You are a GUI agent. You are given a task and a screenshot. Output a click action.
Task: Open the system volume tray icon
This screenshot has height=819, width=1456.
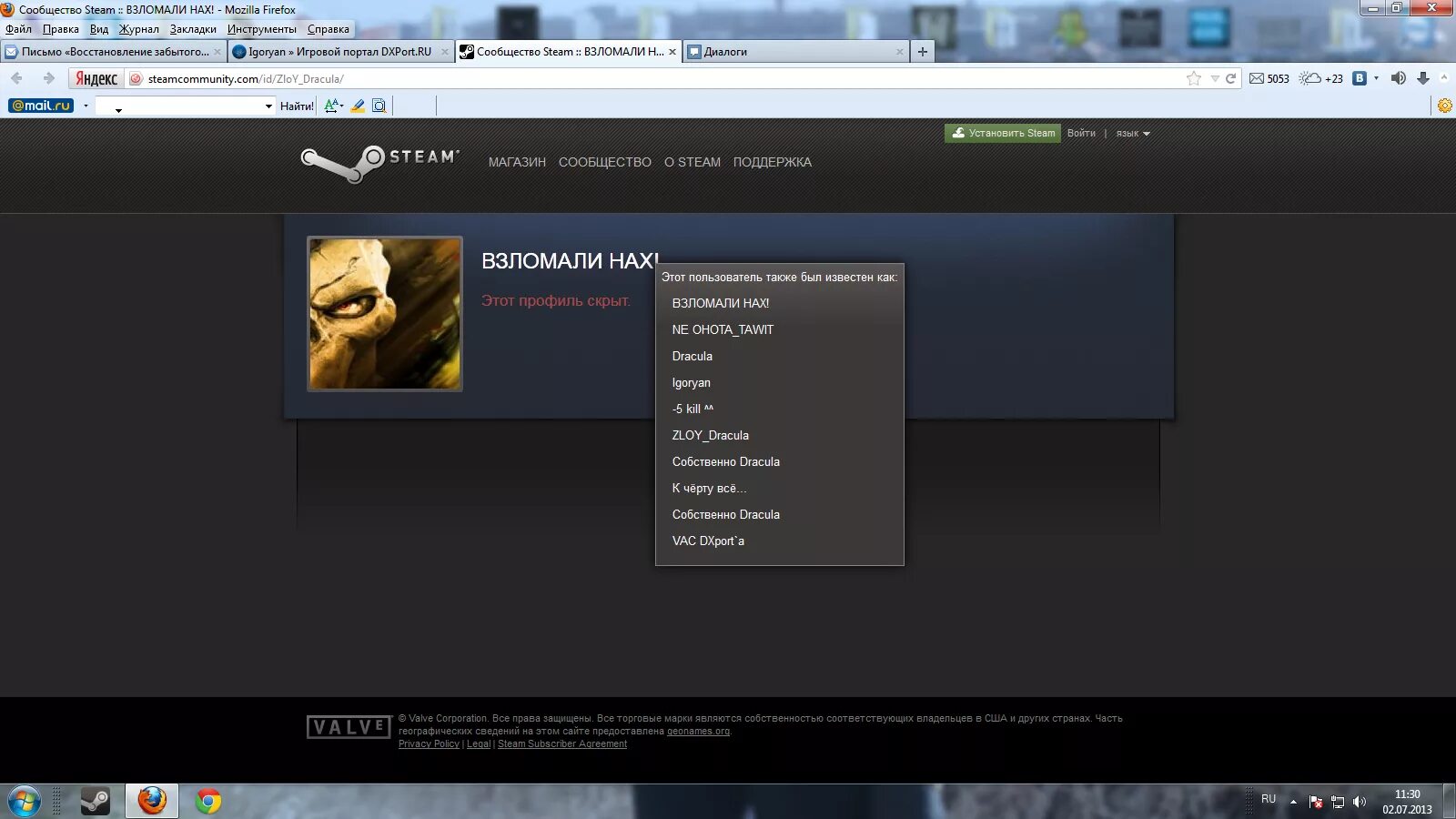[1360, 802]
